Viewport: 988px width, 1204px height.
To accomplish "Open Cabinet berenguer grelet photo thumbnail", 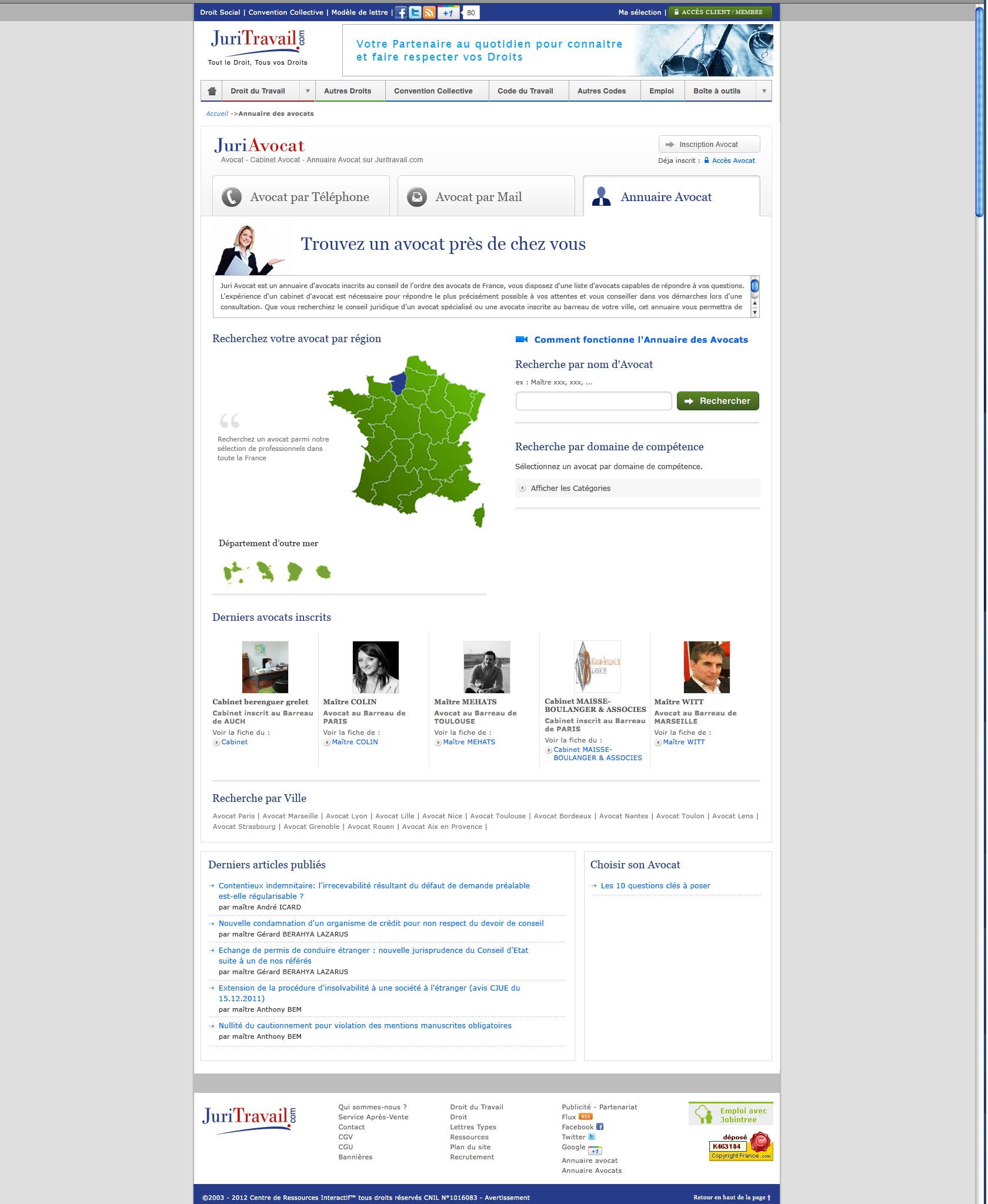I will [265, 667].
